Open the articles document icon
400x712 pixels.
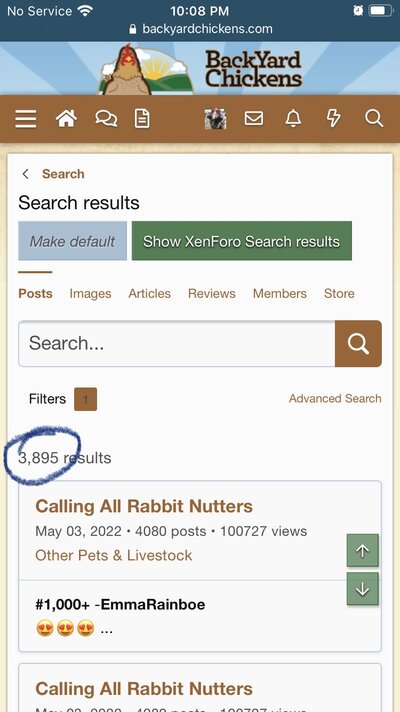[x=142, y=119]
